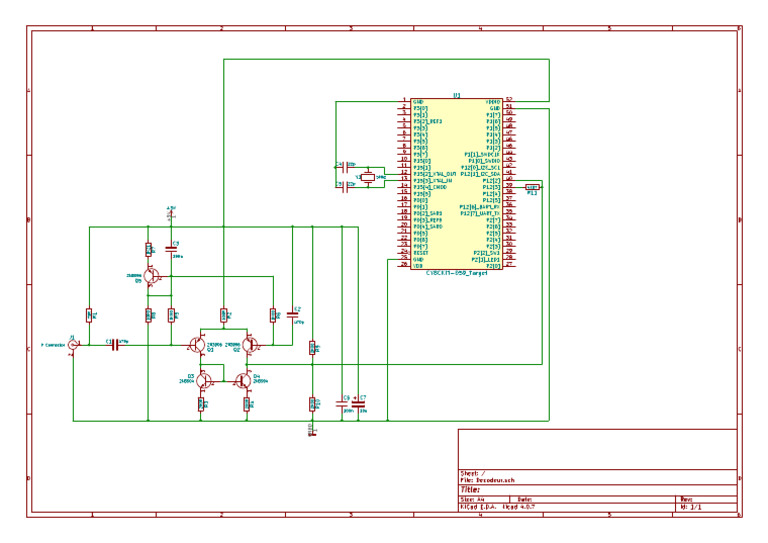This screenshot has width=768, height=543.
Task: Click the top wire running to pin 52
Action: coord(386,59)
